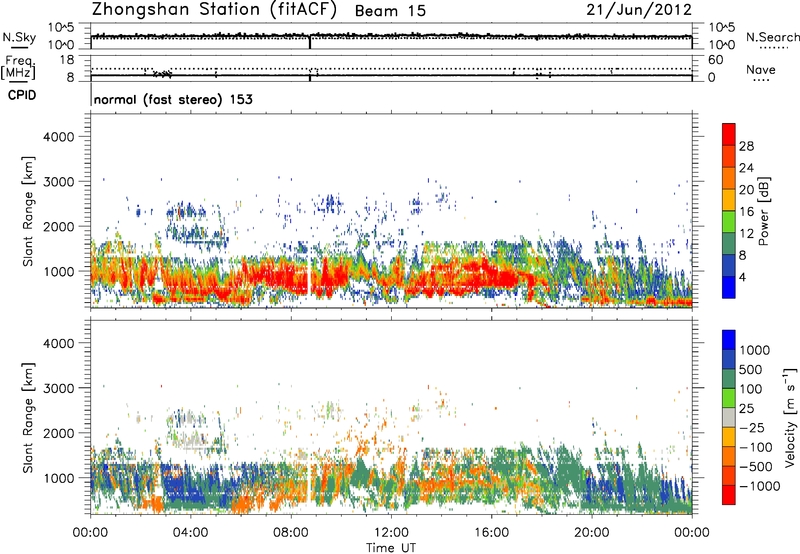
Task: Click '3000' tick on velocity panel
Action: (58, 388)
